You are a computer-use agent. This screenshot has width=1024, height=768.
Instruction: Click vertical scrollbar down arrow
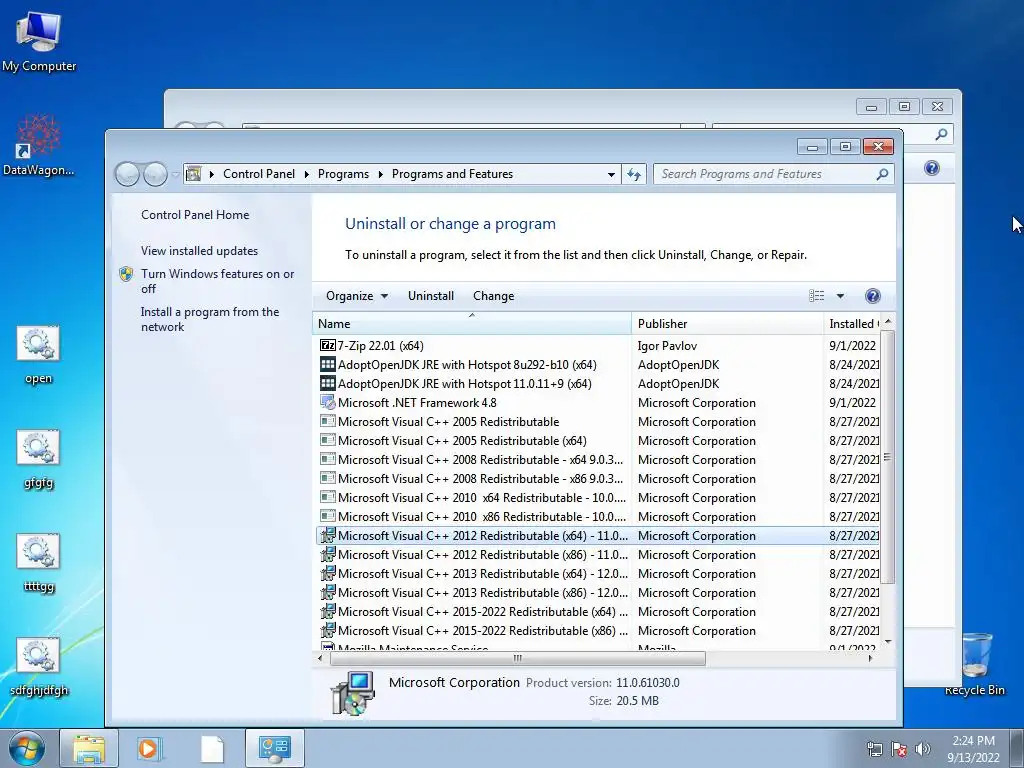point(888,641)
